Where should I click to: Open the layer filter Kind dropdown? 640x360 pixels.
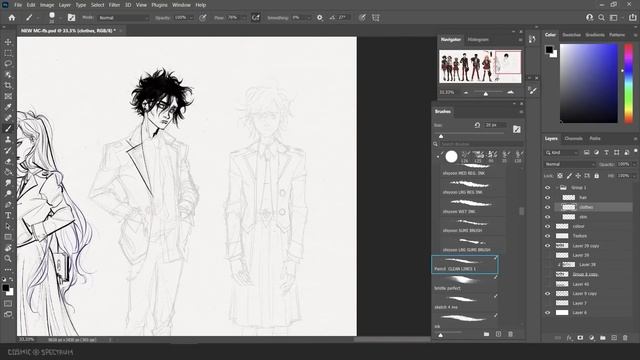click(x=562, y=153)
